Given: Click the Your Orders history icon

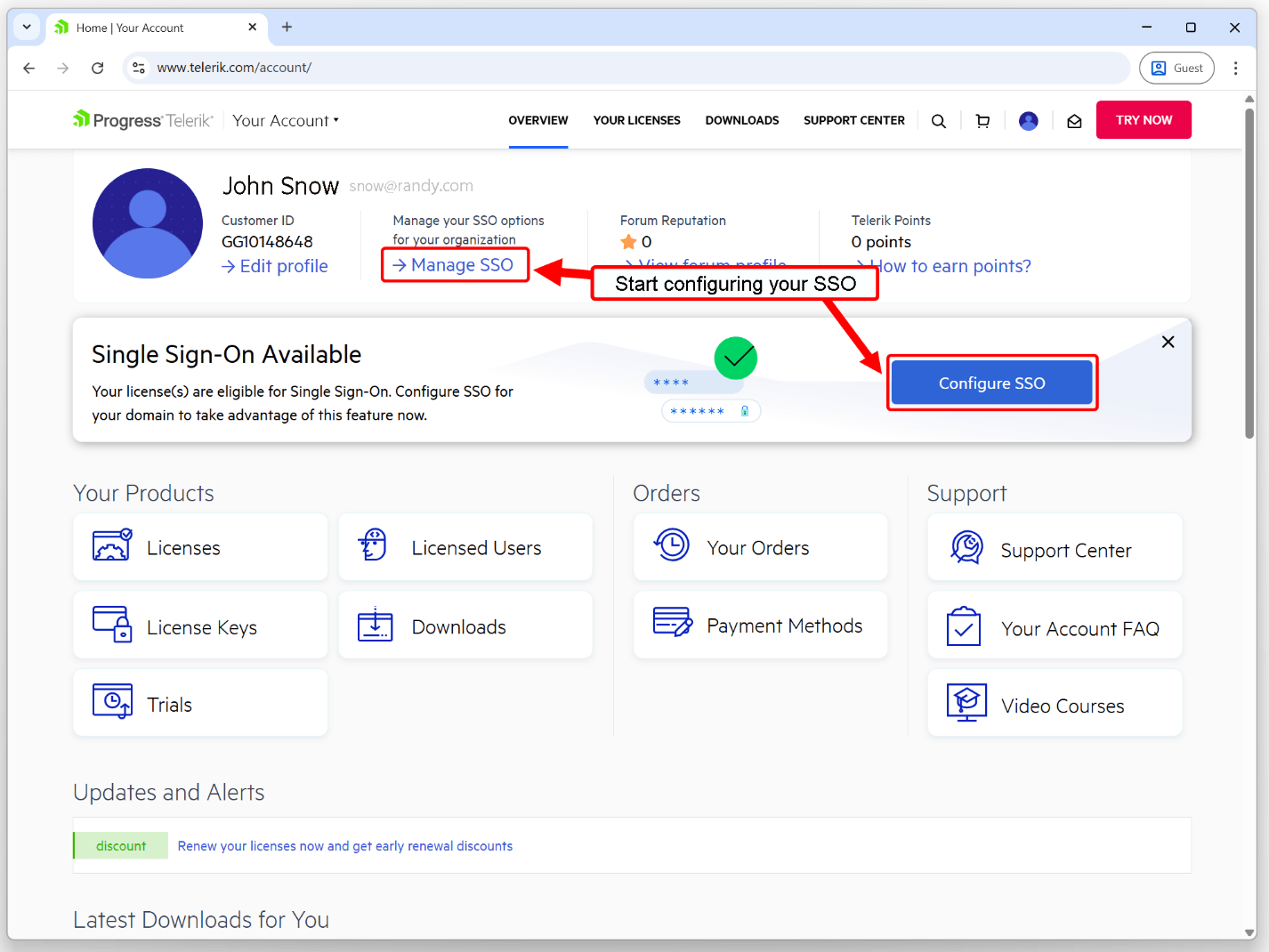Looking at the screenshot, I should tap(672, 545).
